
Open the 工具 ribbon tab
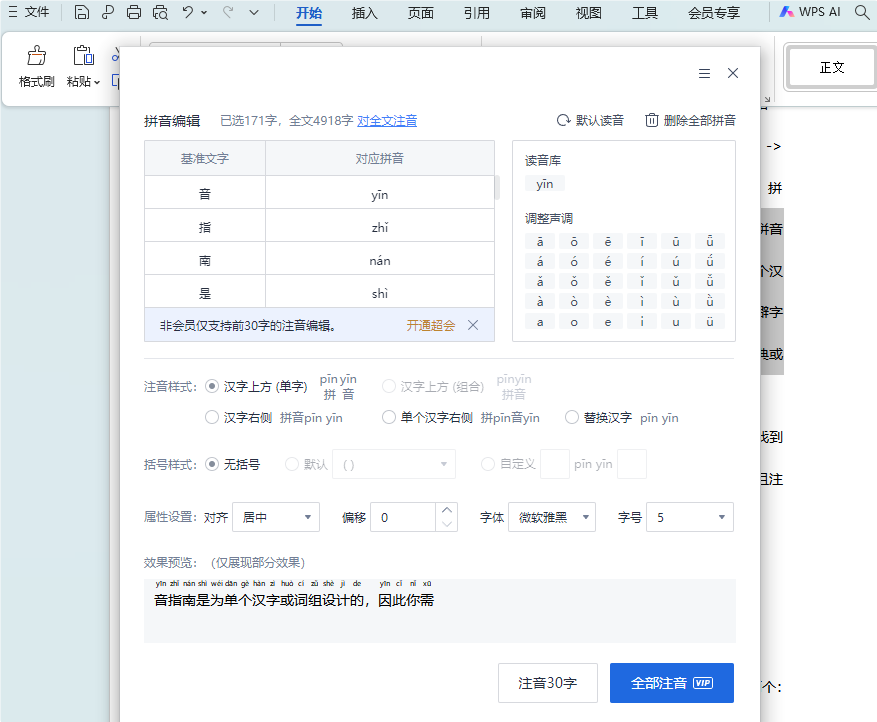pos(644,12)
